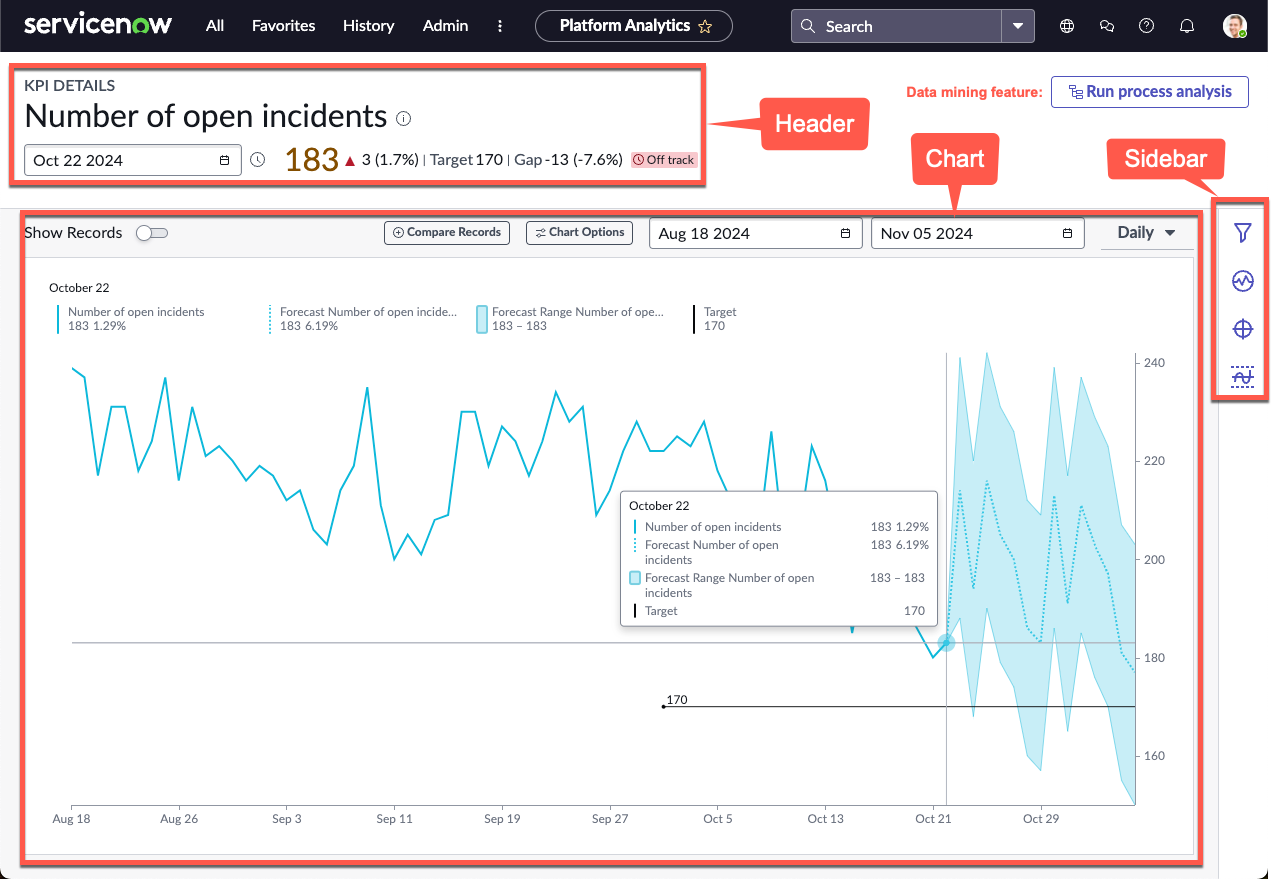Open the All menu
Image resolution: width=1271 pixels, height=879 pixels.
[x=215, y=26]
